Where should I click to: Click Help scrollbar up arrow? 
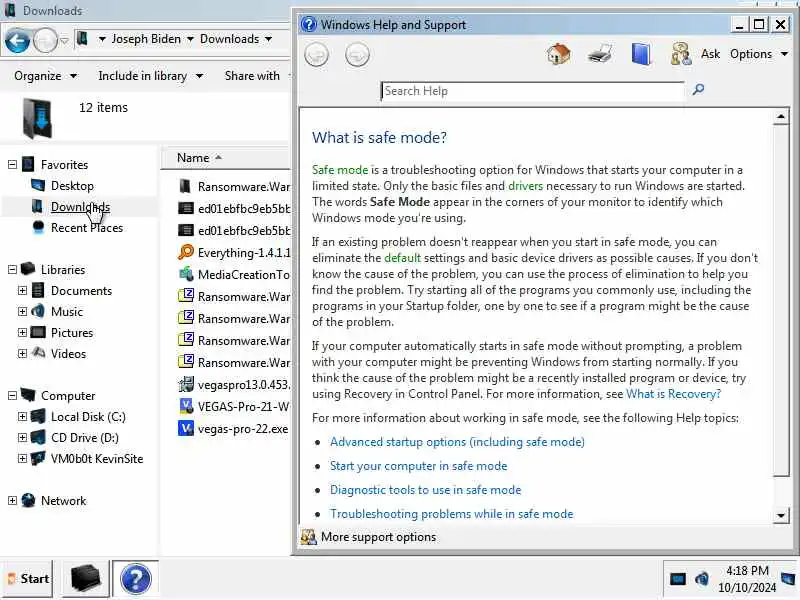pyautogui.click(x=781, y=117)
